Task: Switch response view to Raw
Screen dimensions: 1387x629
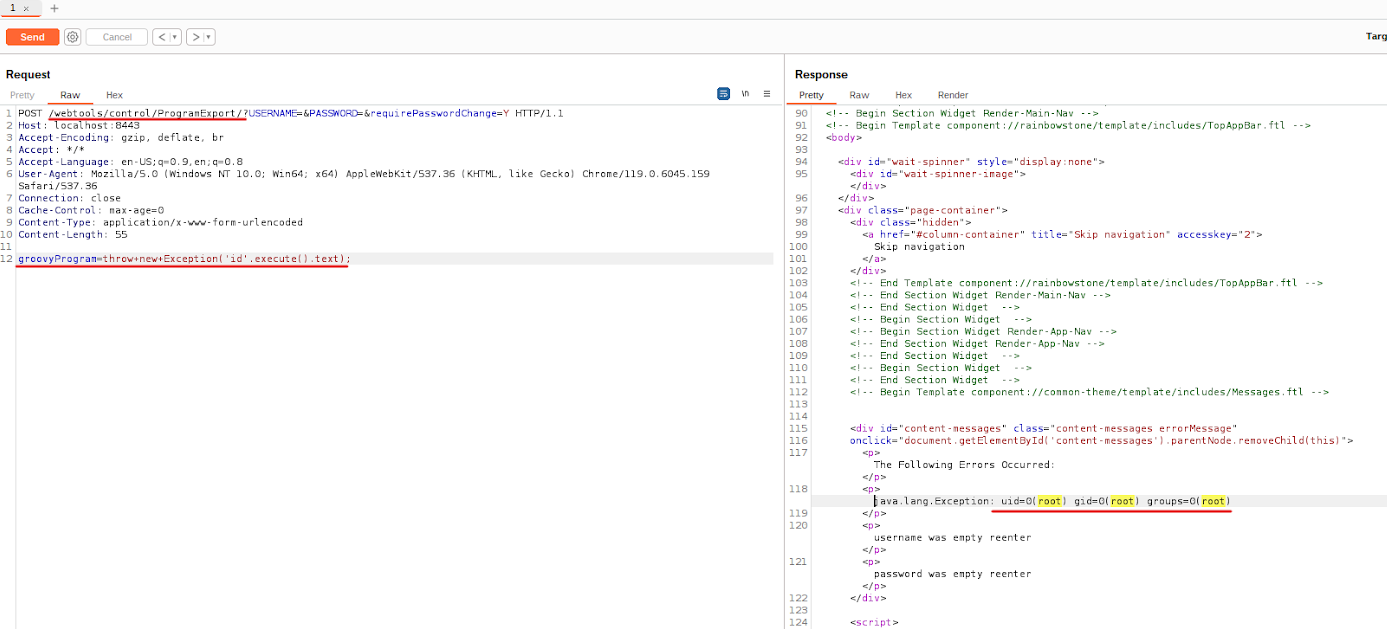Action: 859,95
